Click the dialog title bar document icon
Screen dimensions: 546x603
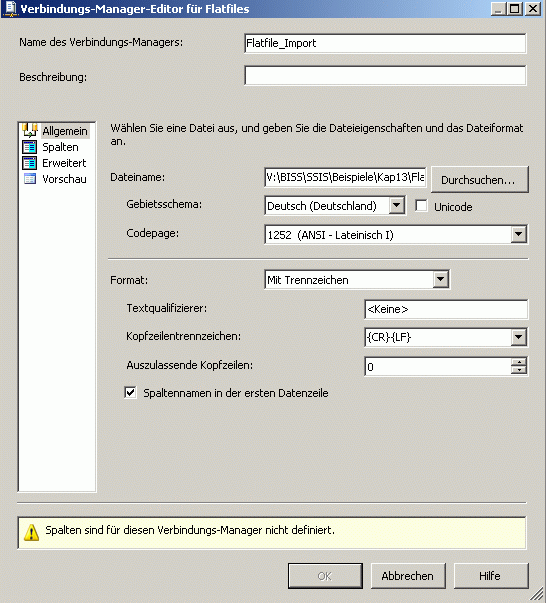(10, 9)
